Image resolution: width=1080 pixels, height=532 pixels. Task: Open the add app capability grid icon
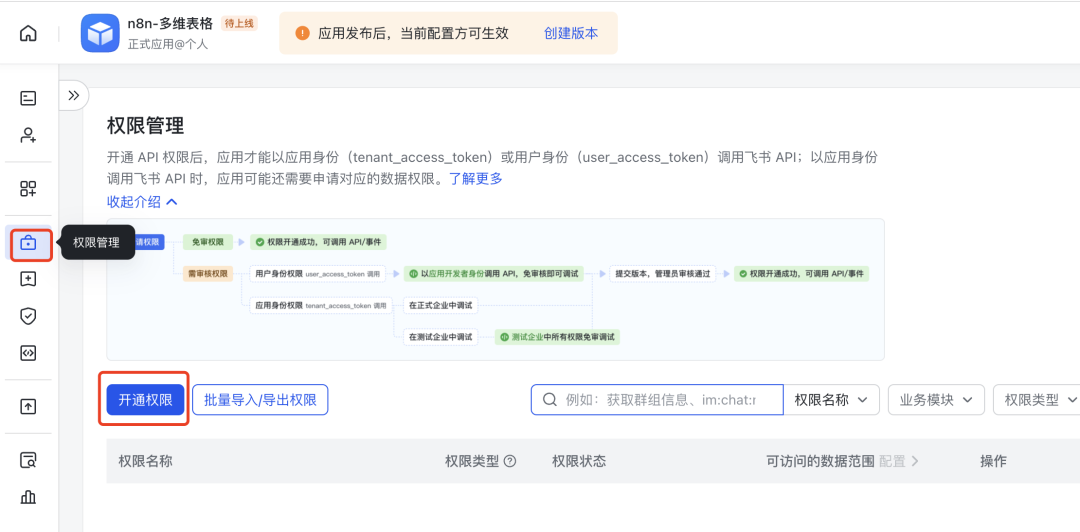pos(28,189)
